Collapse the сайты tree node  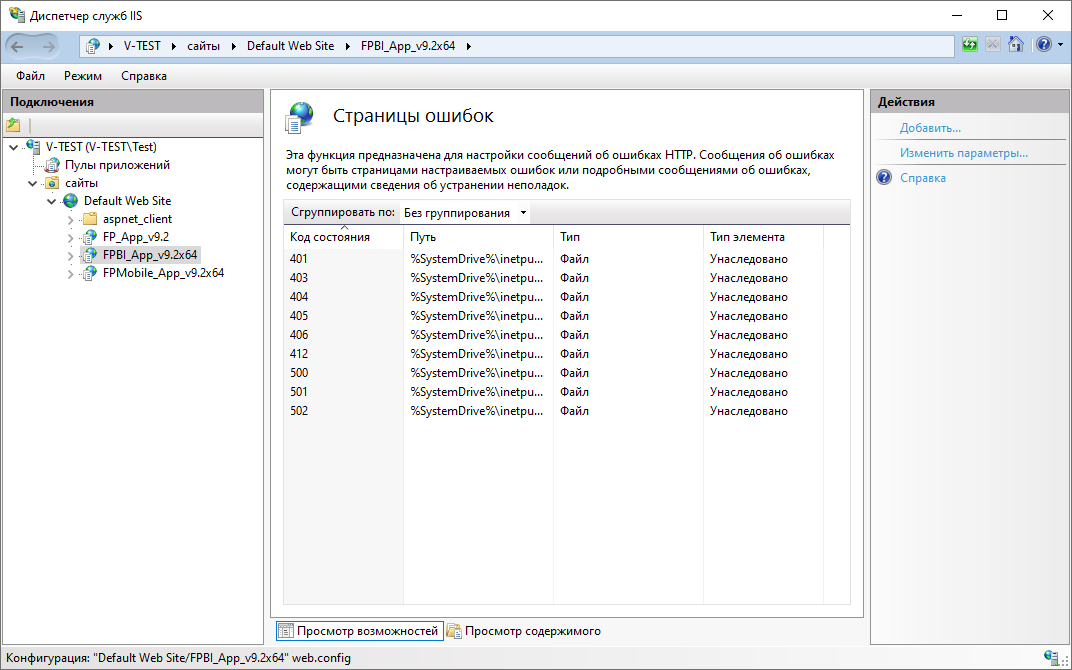tap(32, 184)
